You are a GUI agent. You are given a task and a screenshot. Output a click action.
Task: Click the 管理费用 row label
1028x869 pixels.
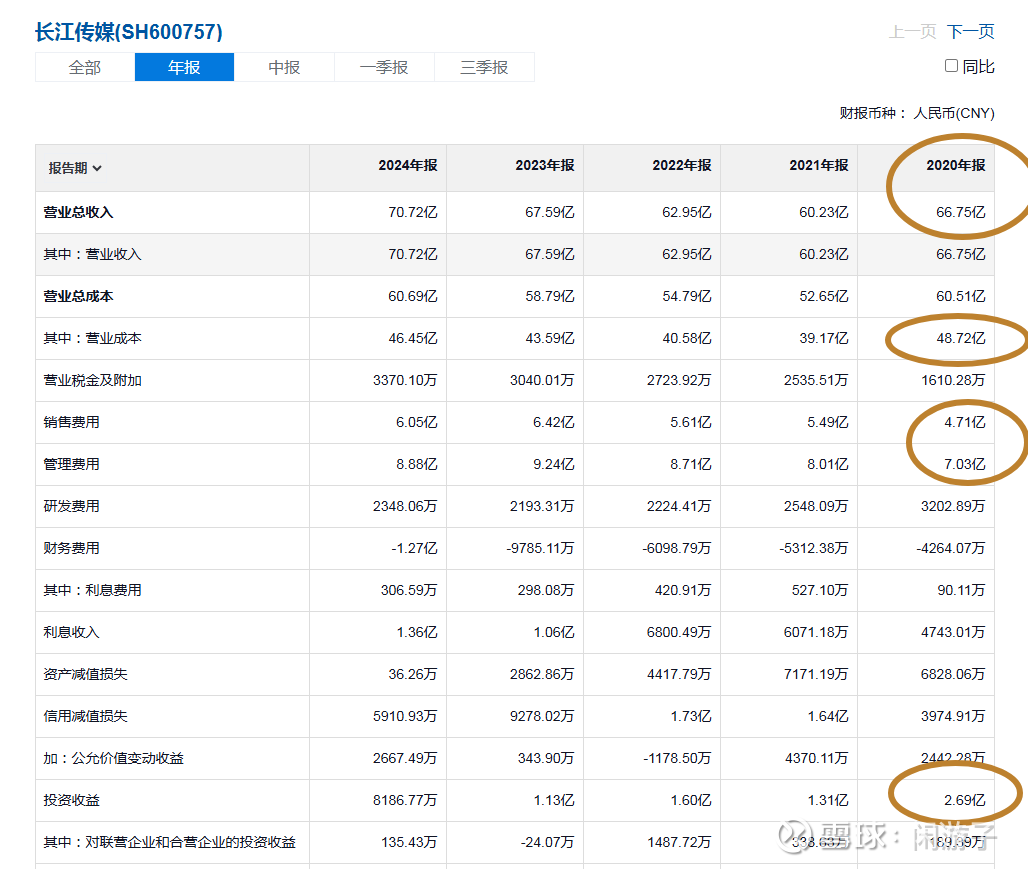pos(71,464)
